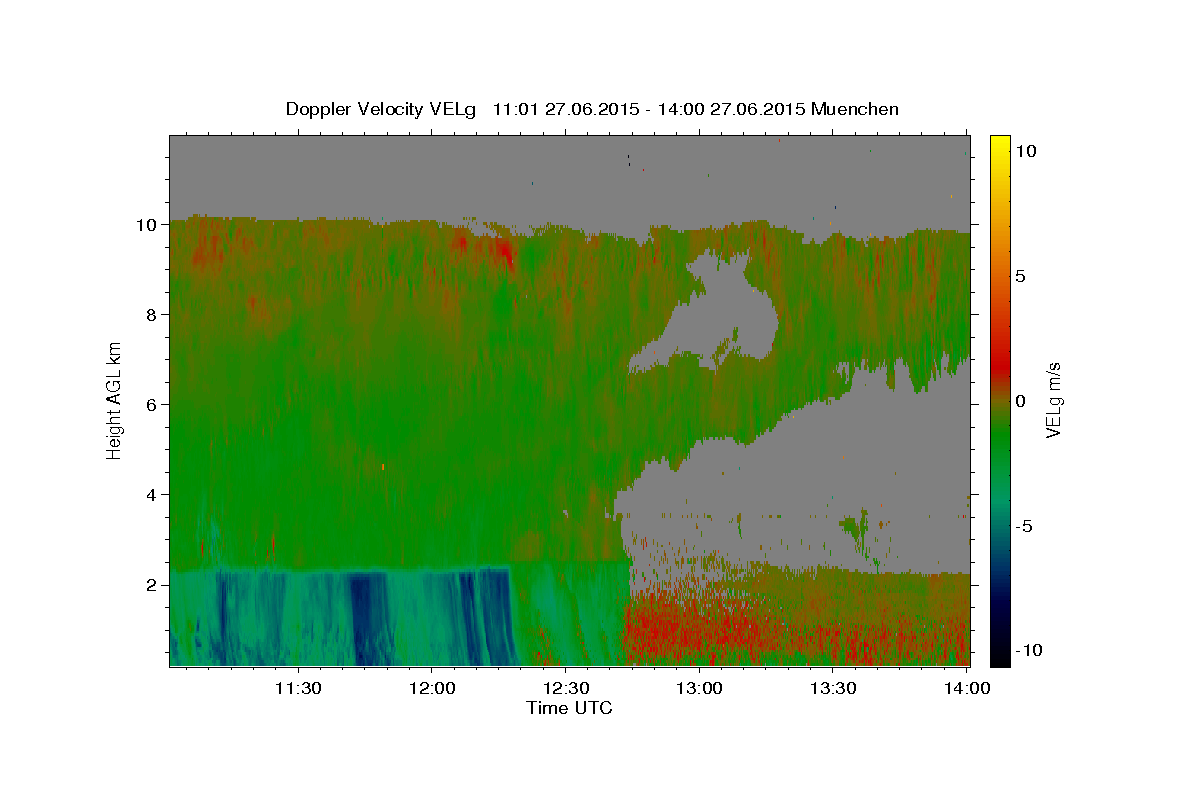Click the colorbar value 0
The height and width of the screenshot is (800, 1200).
(1022, 401)
